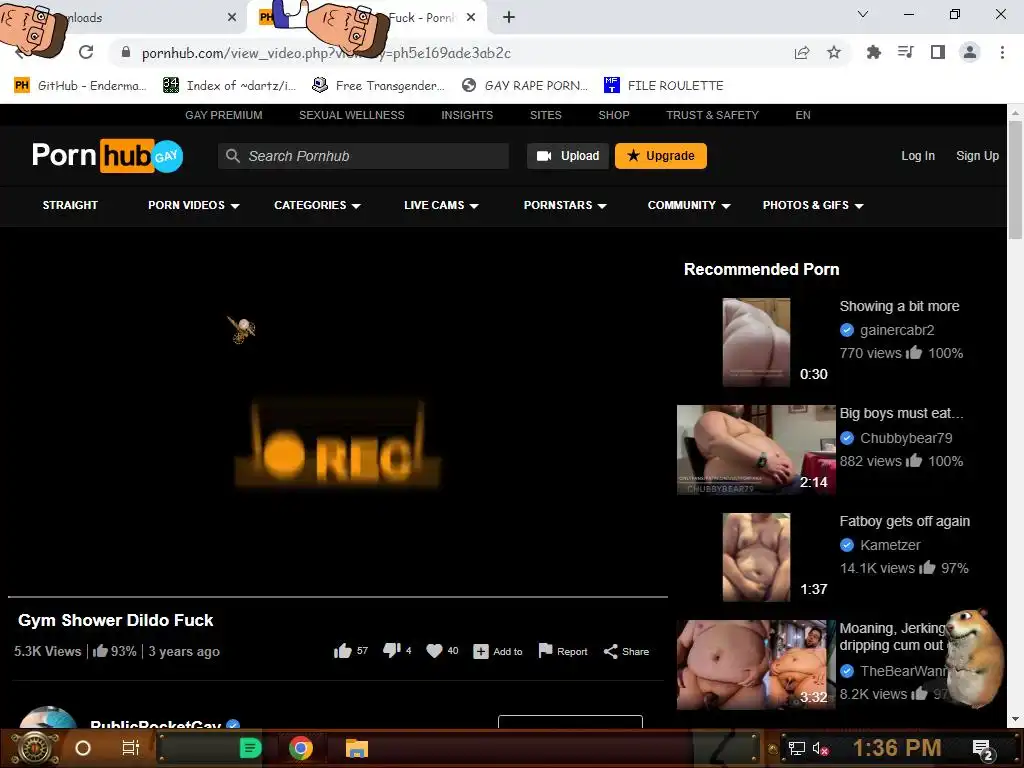This screenshot has height=768, width=1024.
Task: Open the notification center icon
Action: coord(983,750)
